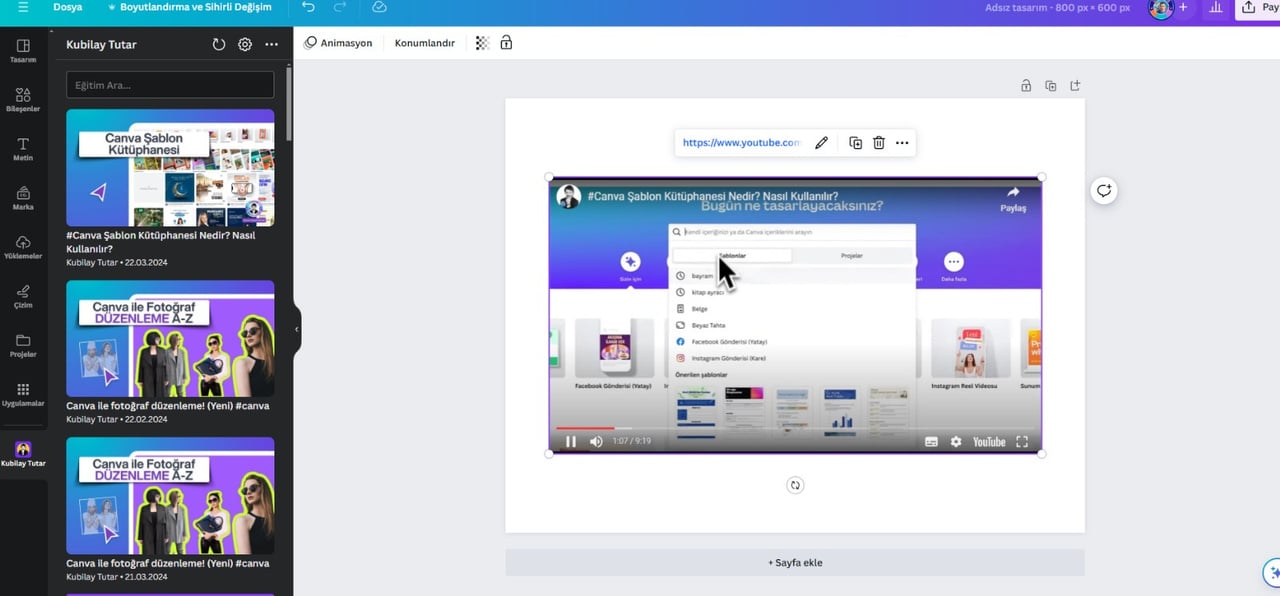This screenshot has height=596, width=1280.
Task: Open the Çizim sidebar tab
Action: click(x=23, y=296)
